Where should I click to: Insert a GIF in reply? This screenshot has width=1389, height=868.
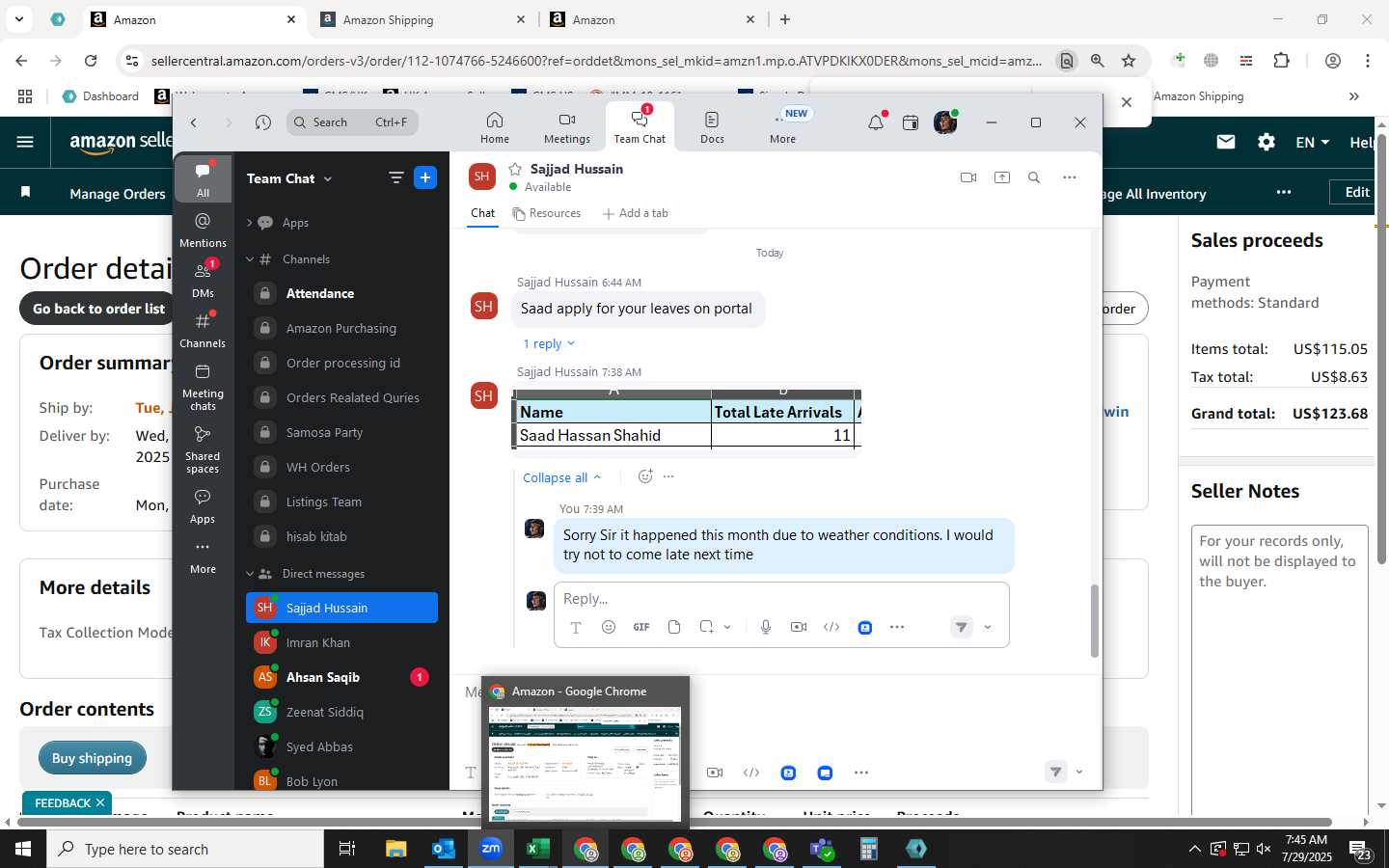tap(641, 627)
